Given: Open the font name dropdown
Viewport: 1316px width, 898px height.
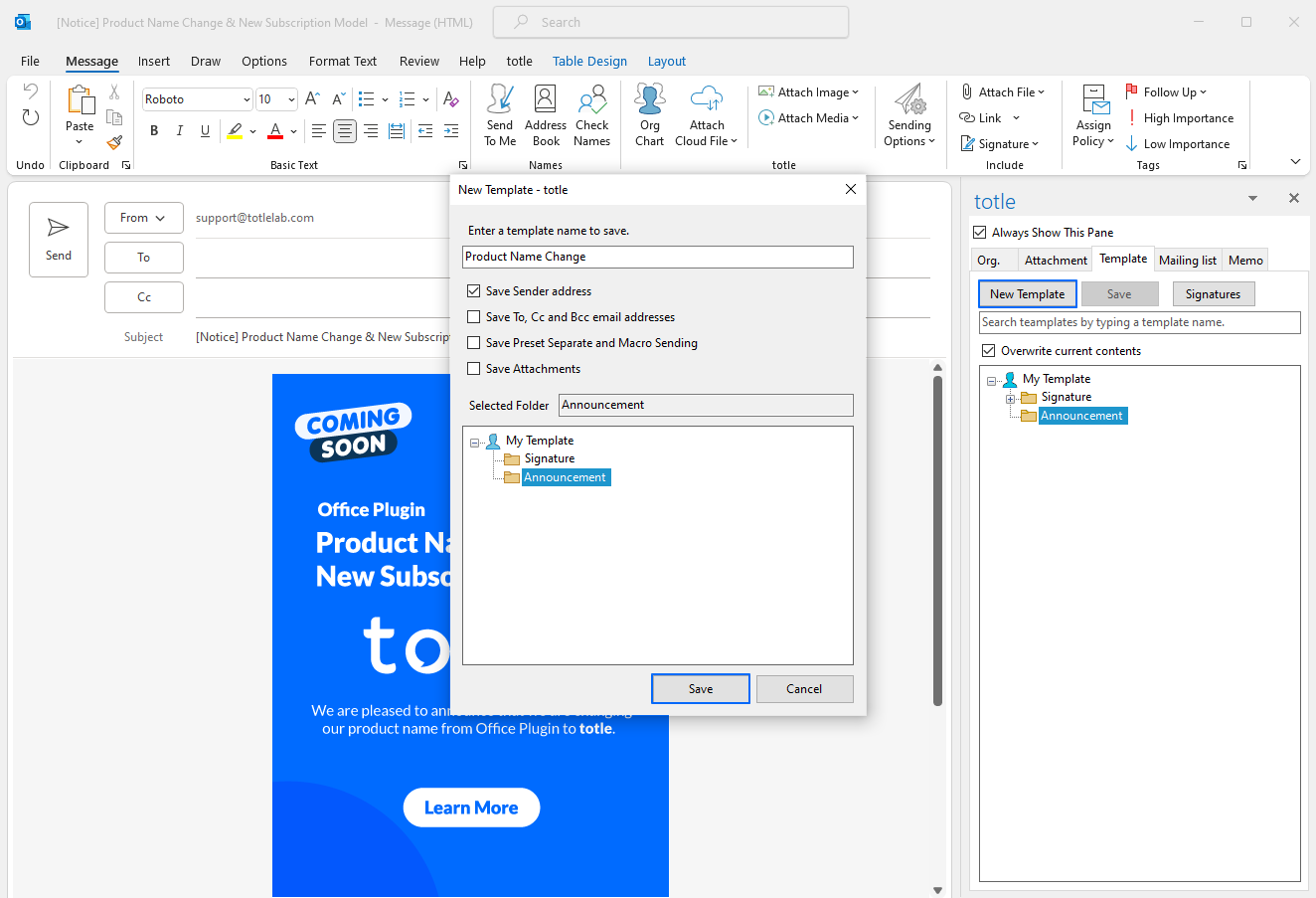Looking at the screenshot, I should point(247,99).
